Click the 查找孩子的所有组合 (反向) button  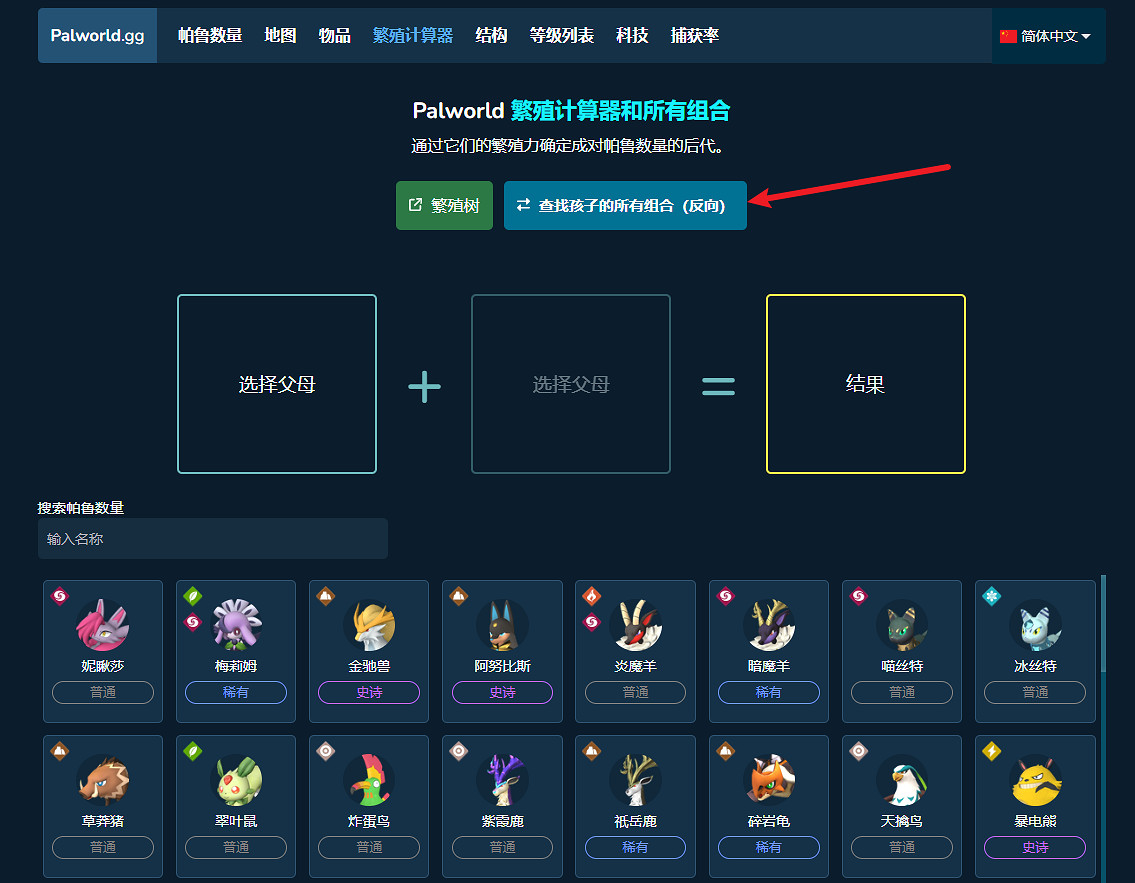click(625, 206)
